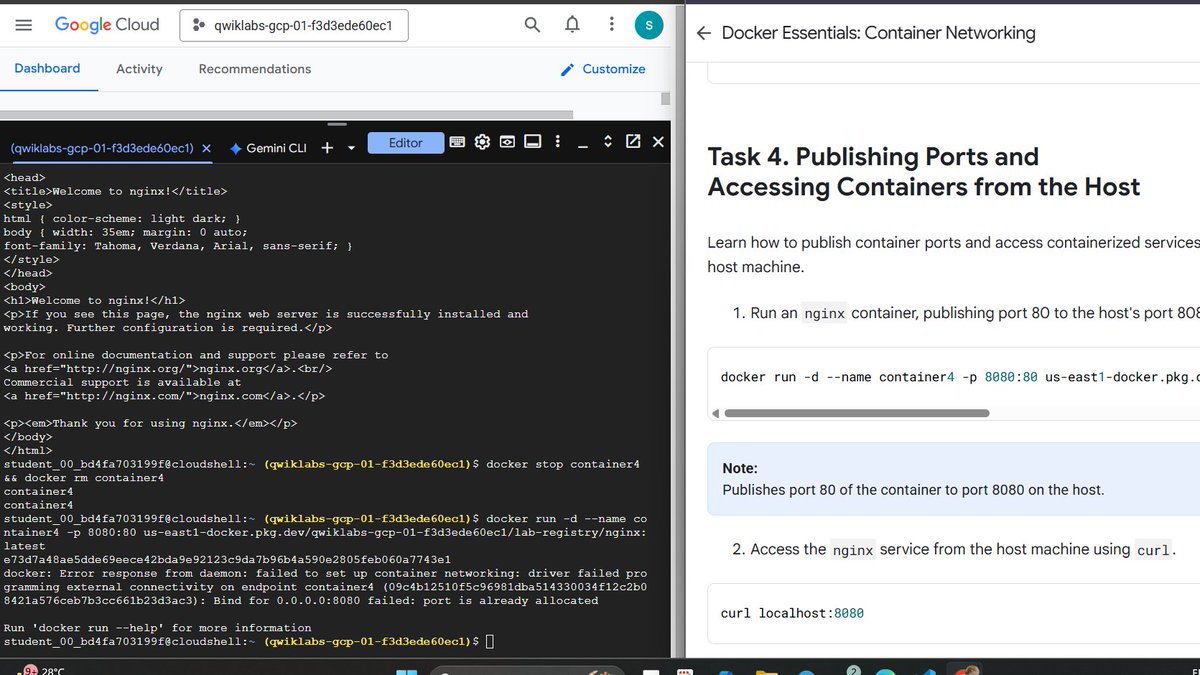Click the Task 4 Publishing Ports heading
1200x675 pixels.
pos(923,171)
